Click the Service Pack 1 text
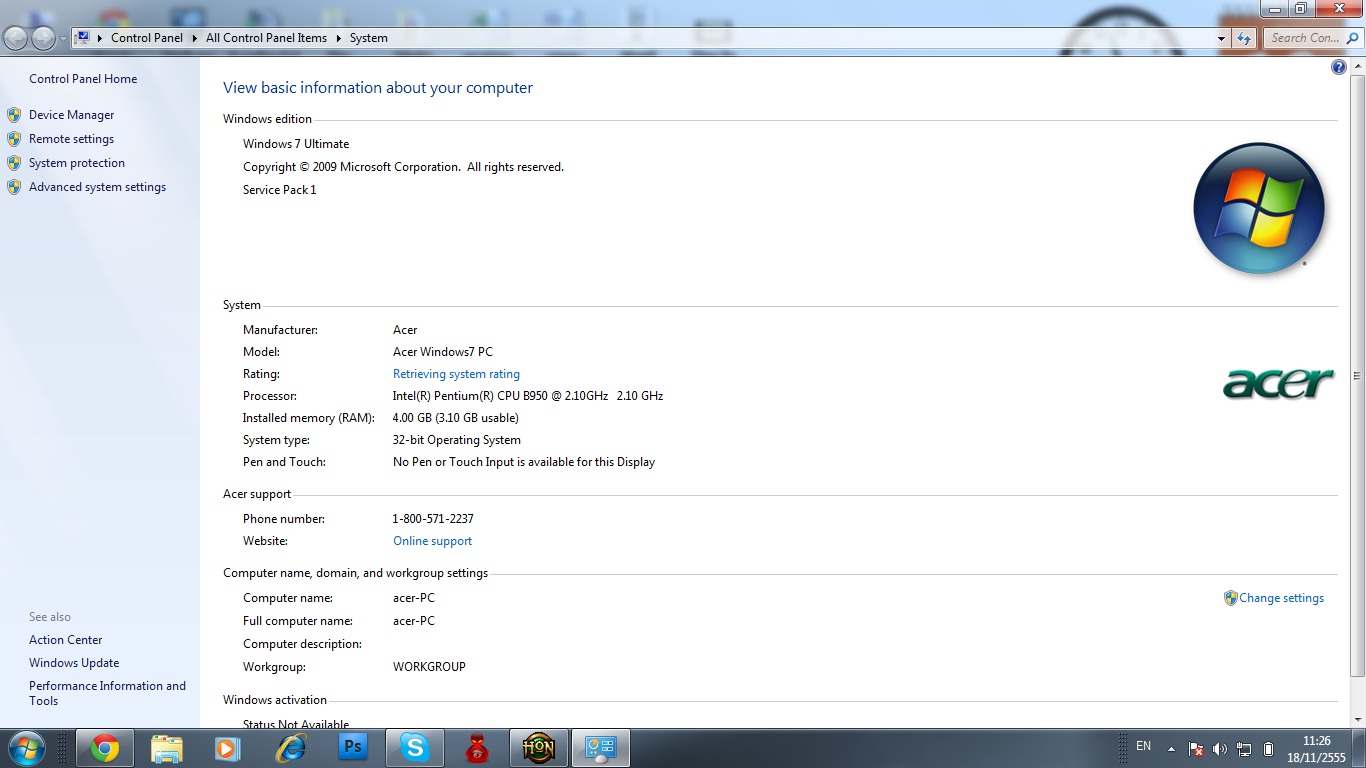The image size is (1366, 768). tap(279, 190)
